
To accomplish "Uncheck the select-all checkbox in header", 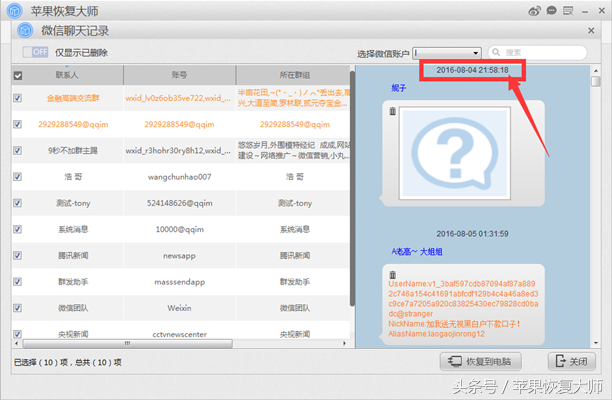I will pos(18,75).
